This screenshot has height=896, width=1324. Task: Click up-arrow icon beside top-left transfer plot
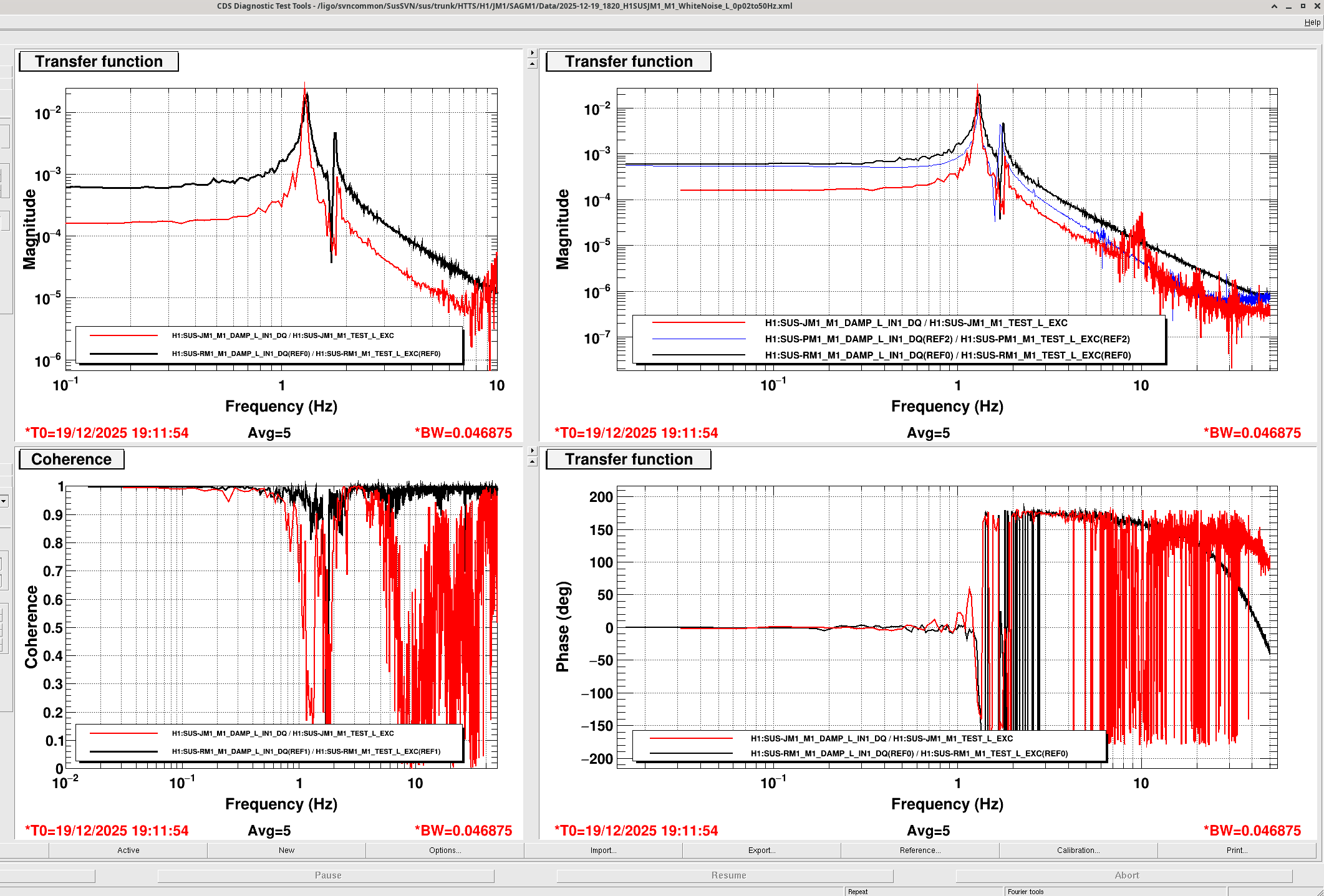pyautogui.click(x=532, y=64)
